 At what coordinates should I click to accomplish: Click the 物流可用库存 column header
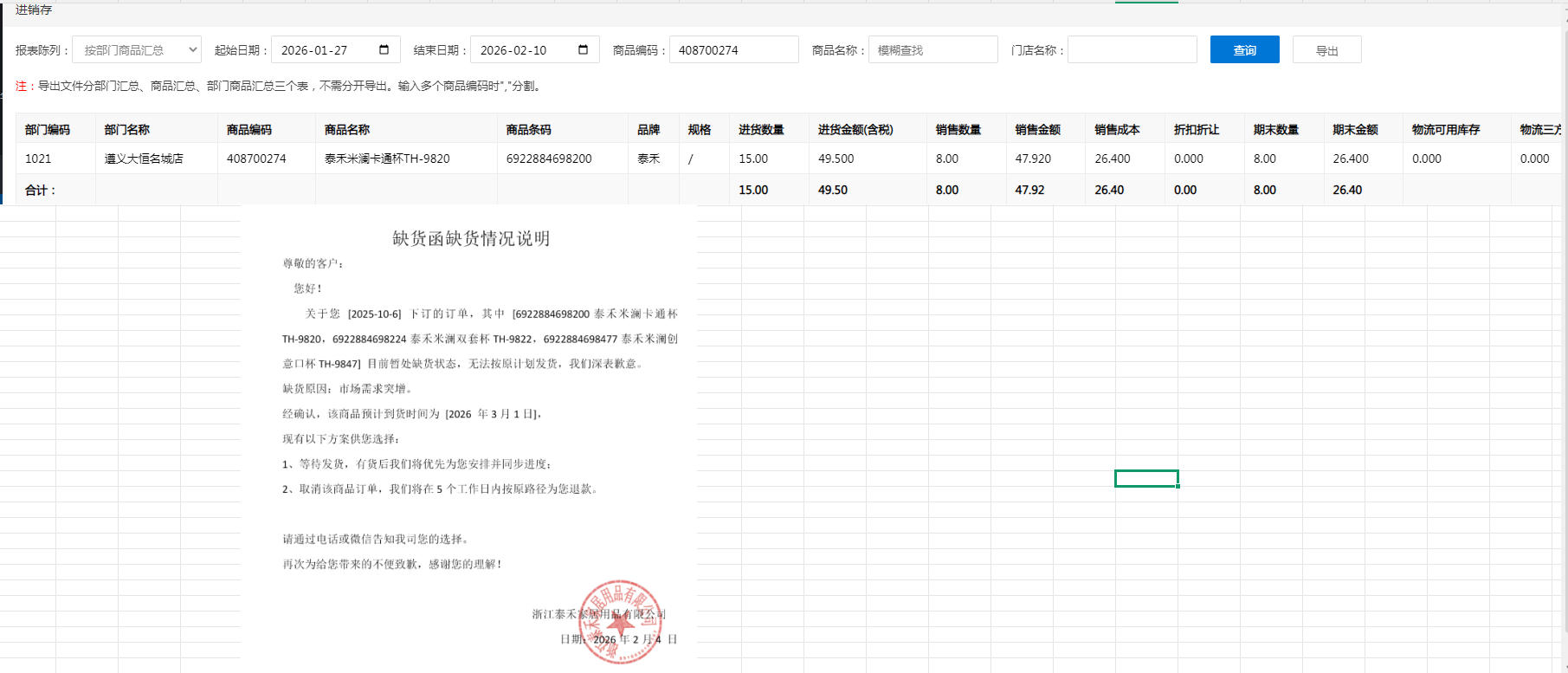click(1445, 129)
